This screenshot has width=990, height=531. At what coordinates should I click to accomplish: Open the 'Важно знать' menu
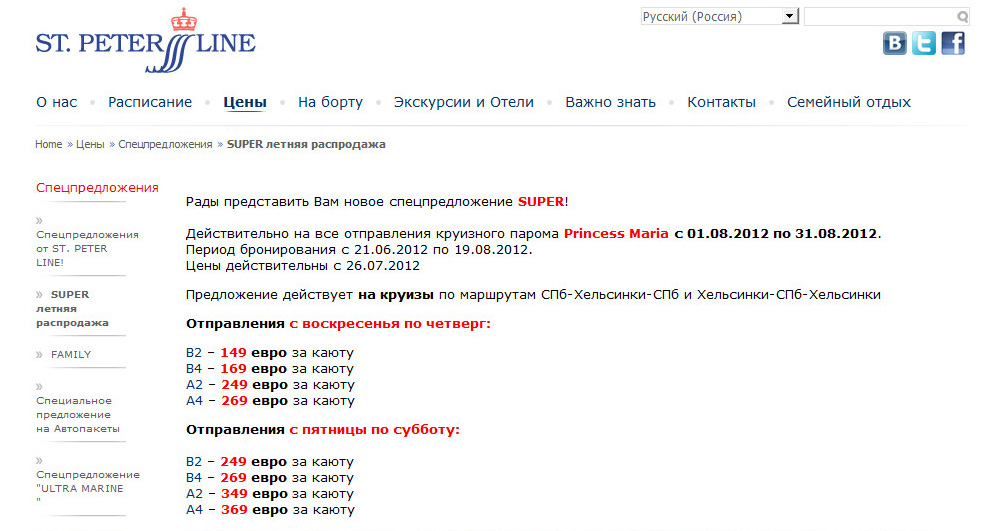(610, 102)
